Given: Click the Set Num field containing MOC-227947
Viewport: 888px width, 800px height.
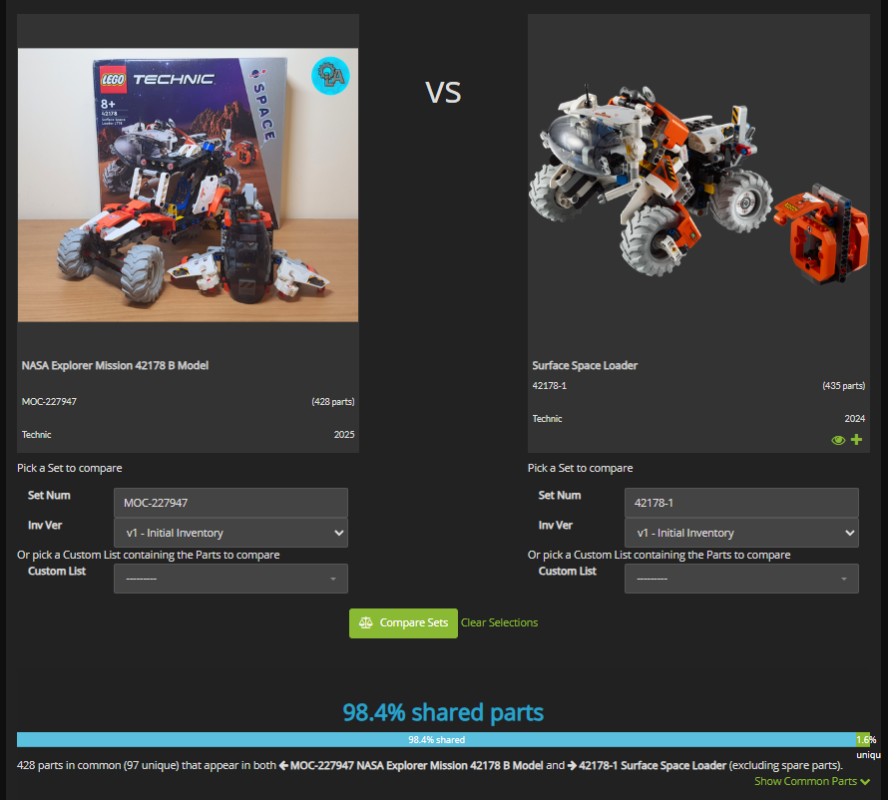Looking at the screenshot, I should pyautogui.click(x=230, y=503).
